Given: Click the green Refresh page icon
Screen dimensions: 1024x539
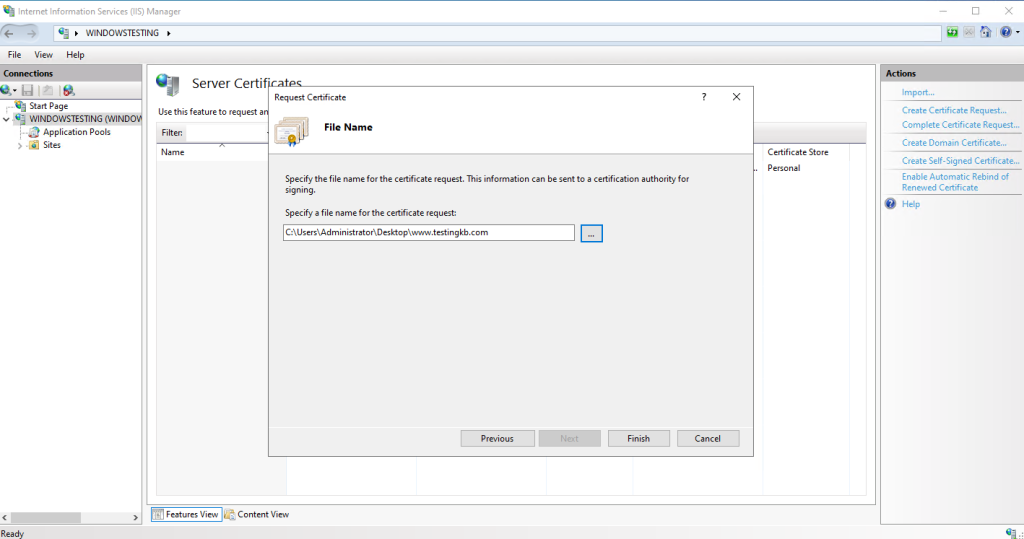Looking at the screenshot, I should (951, 33).
